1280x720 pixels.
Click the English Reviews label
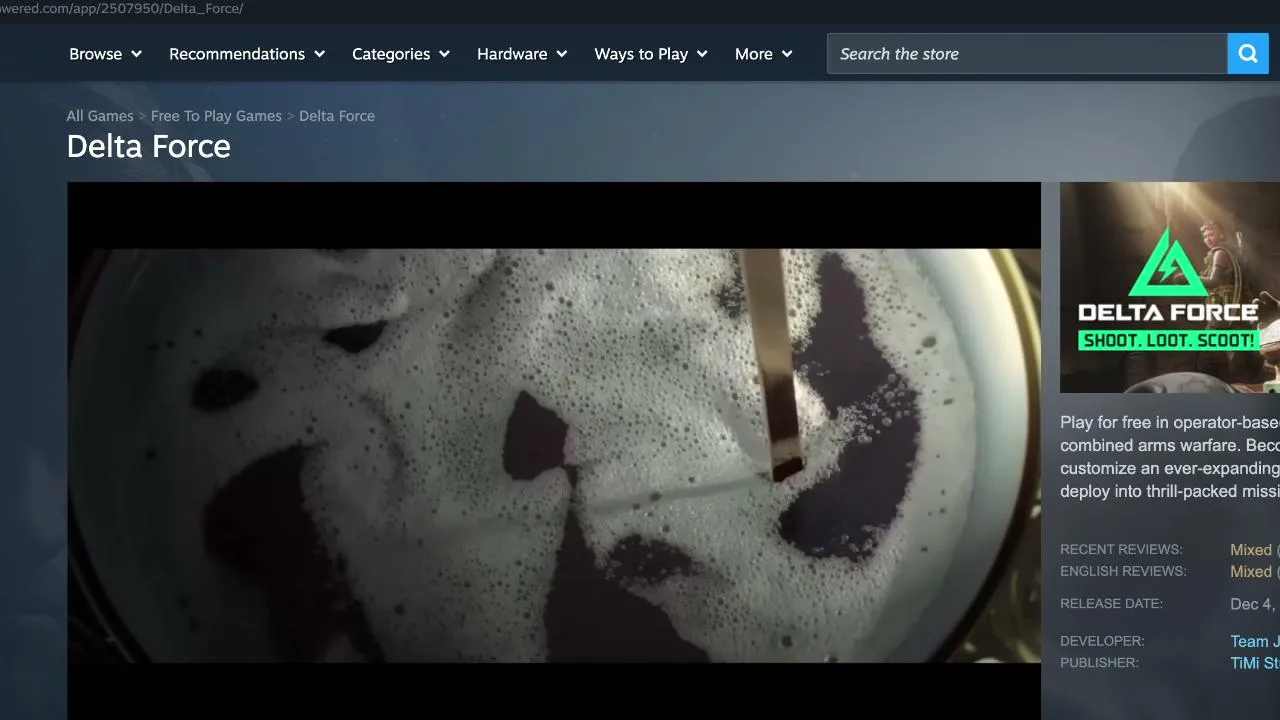coord(1123,572)
